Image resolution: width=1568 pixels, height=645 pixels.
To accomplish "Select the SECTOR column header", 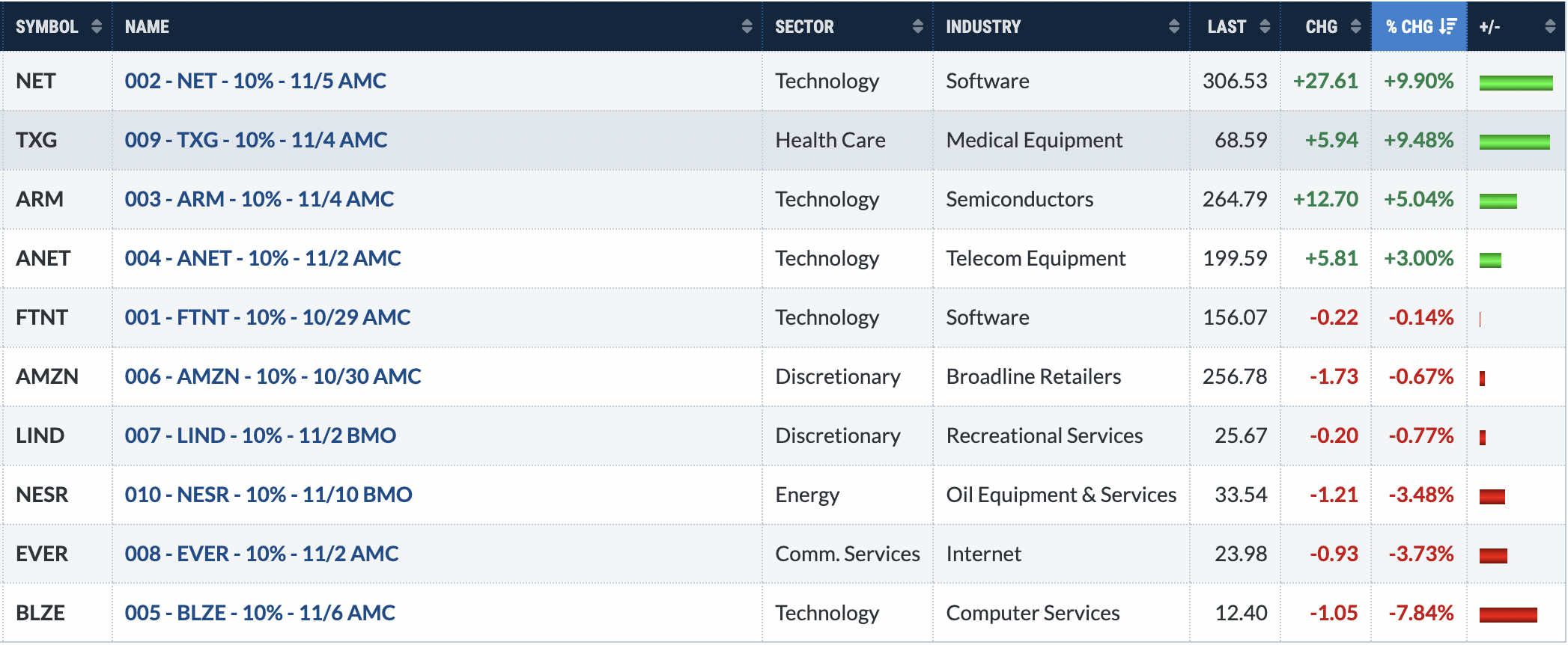I will point(804,26).
